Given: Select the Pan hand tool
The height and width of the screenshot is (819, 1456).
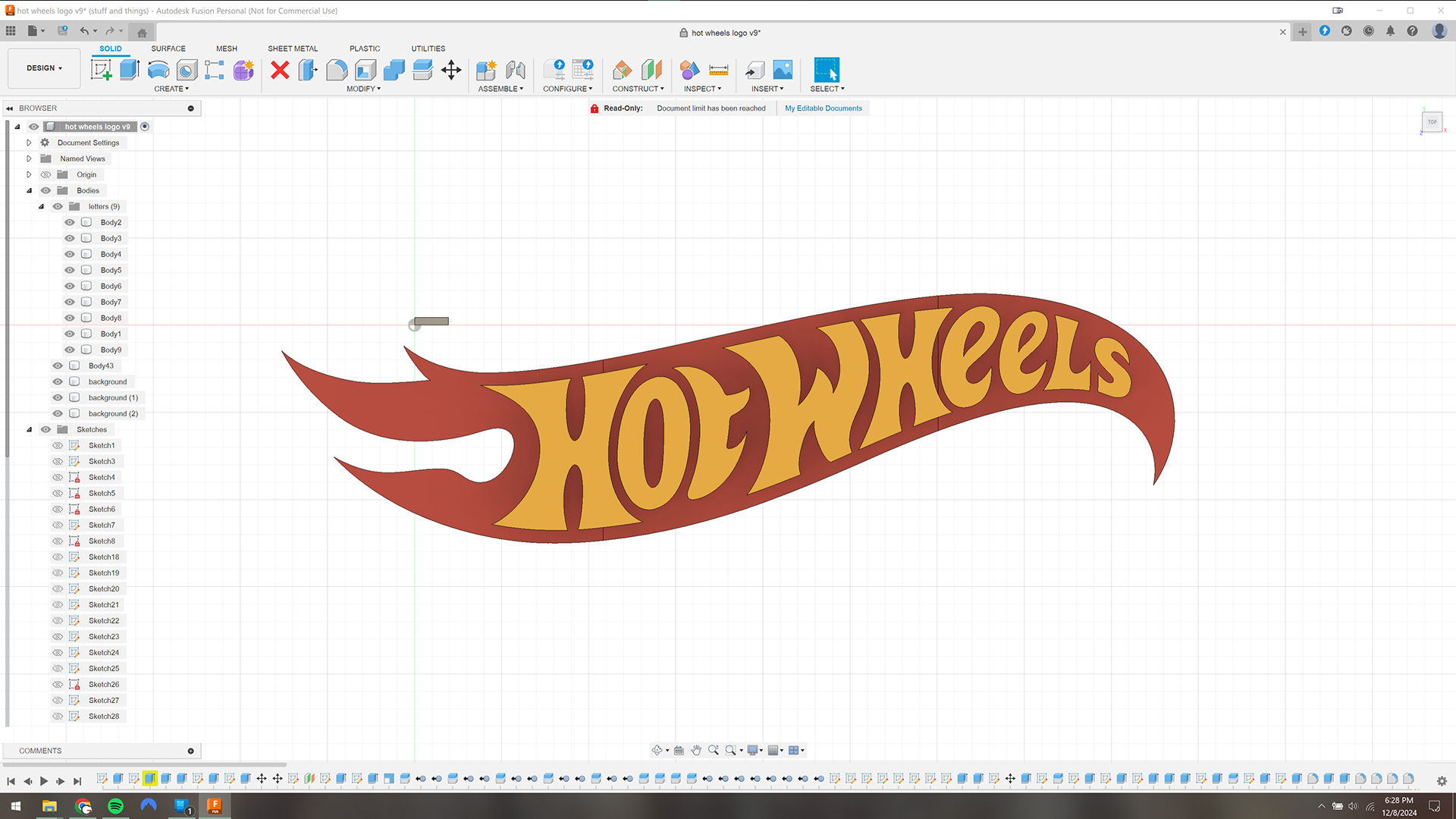Looking at the screenshot, I should click(696, 750).
